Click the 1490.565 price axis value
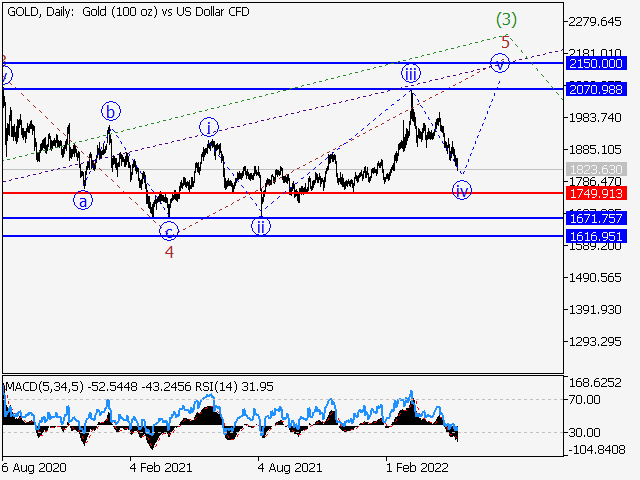 point(595,278)
